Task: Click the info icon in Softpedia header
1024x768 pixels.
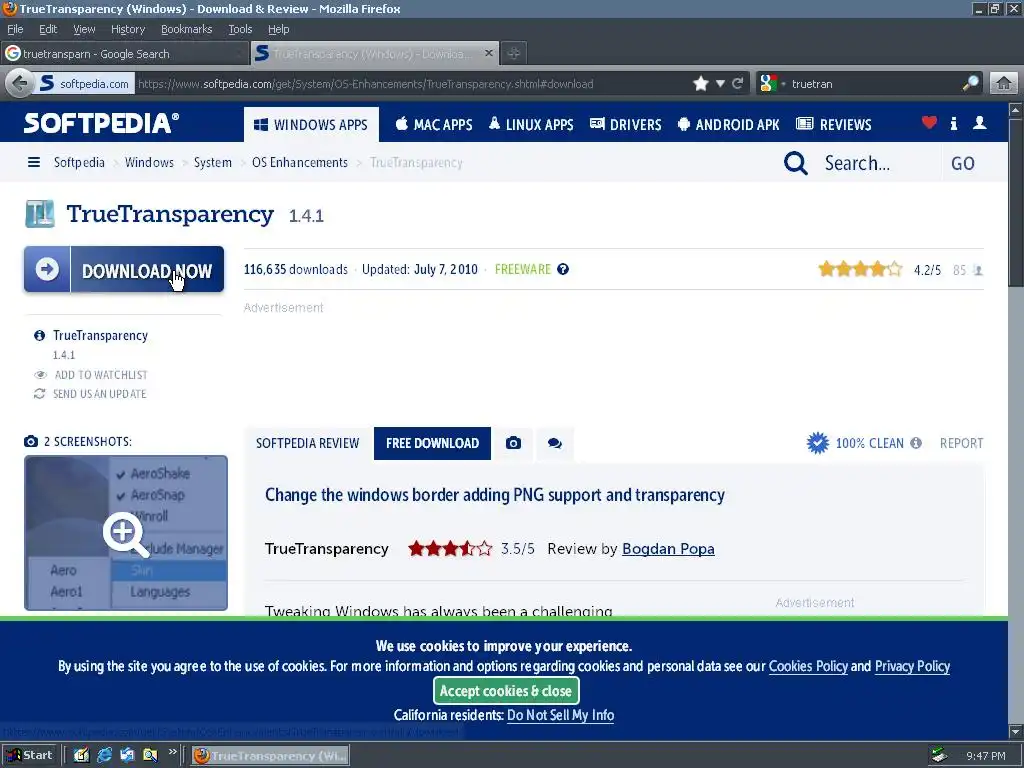Action: click(954, 123)
